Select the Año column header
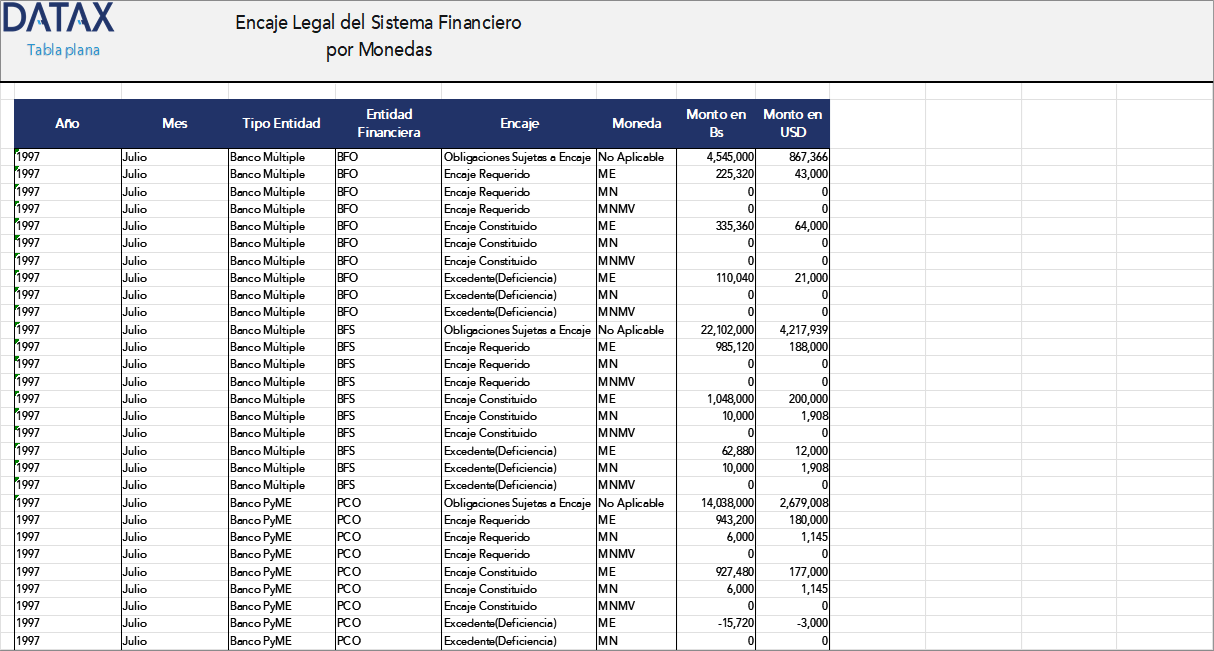The image size is (1214, 651). coord(67,123)
